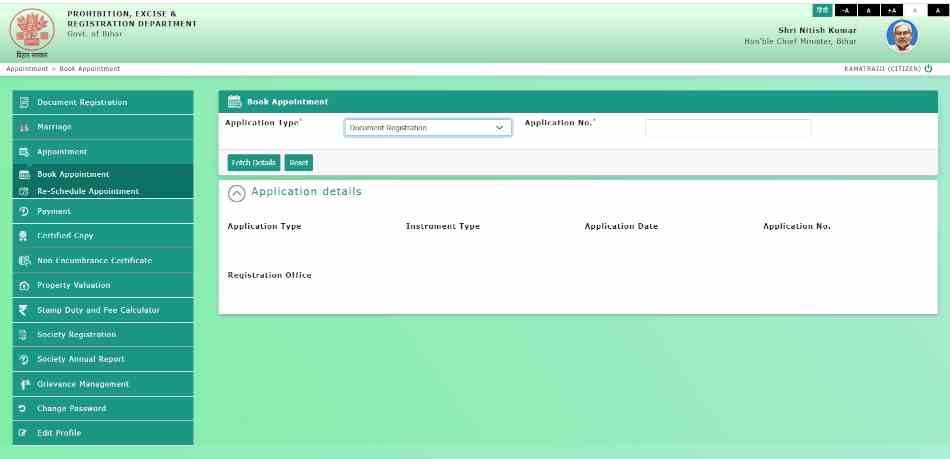Click the Instrument Type column label
The image size is (950, 459).
pos(443,226)
